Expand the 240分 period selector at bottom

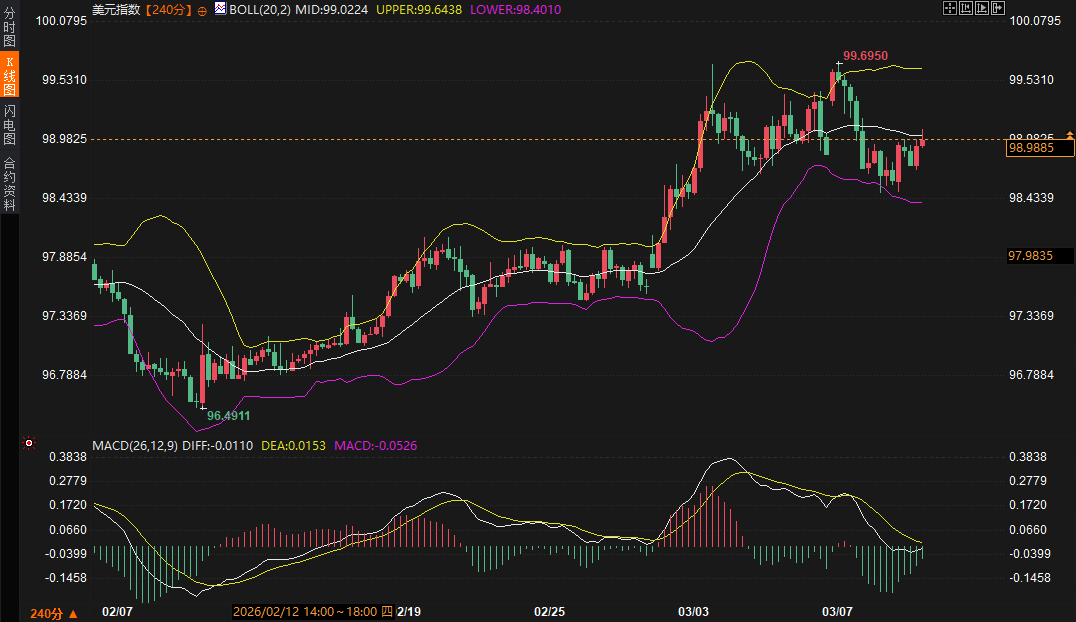(53, 613)
